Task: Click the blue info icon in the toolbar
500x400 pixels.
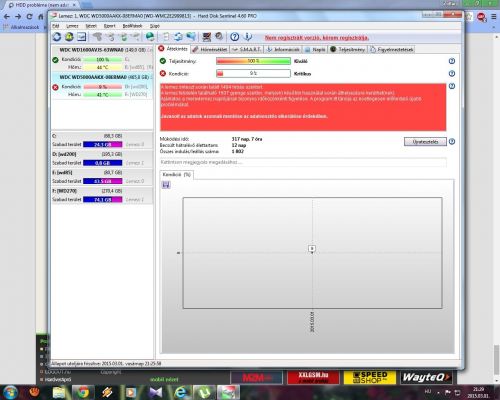Action: [247, 37]
